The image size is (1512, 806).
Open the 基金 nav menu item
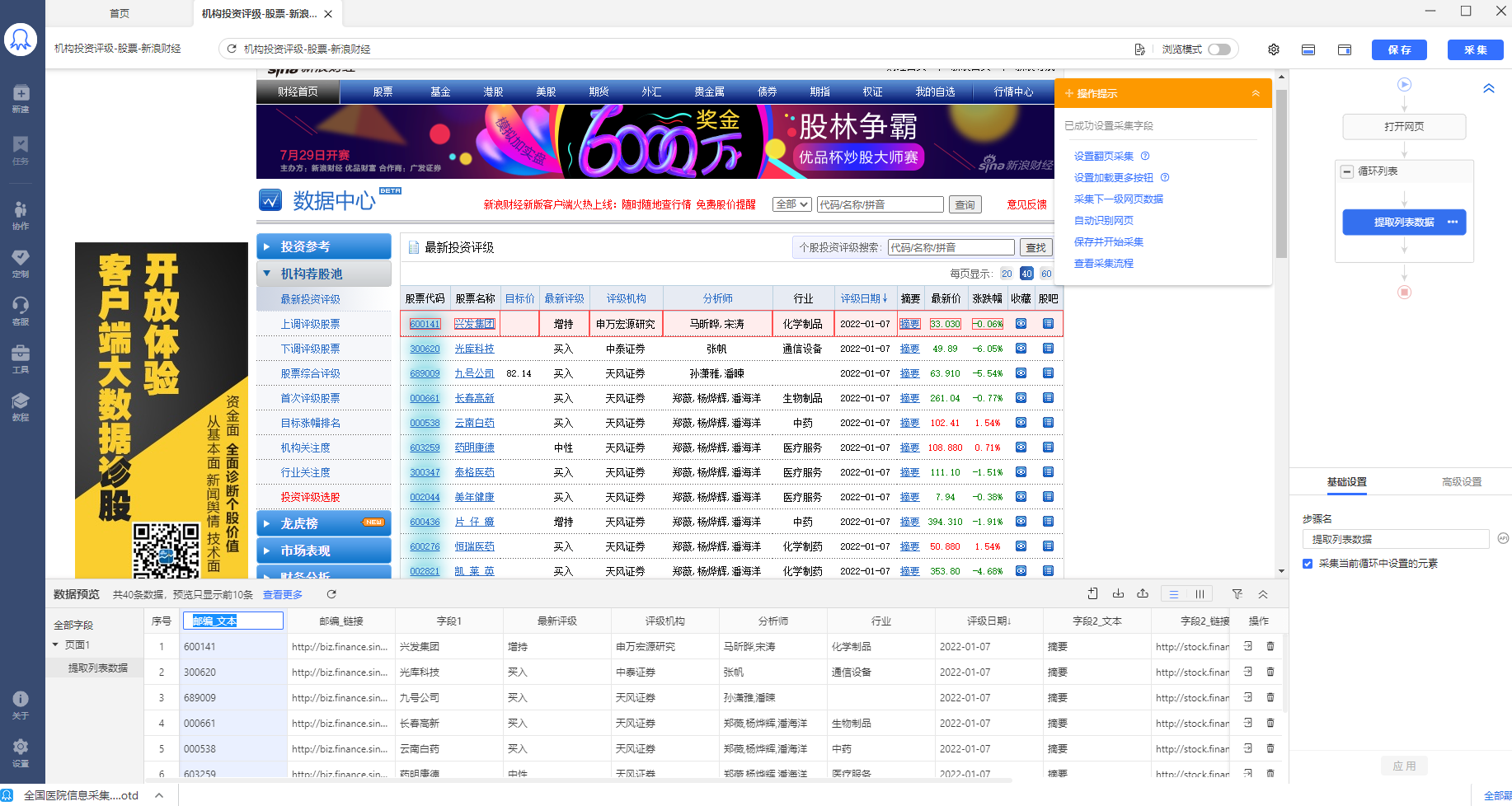(440, 91)
